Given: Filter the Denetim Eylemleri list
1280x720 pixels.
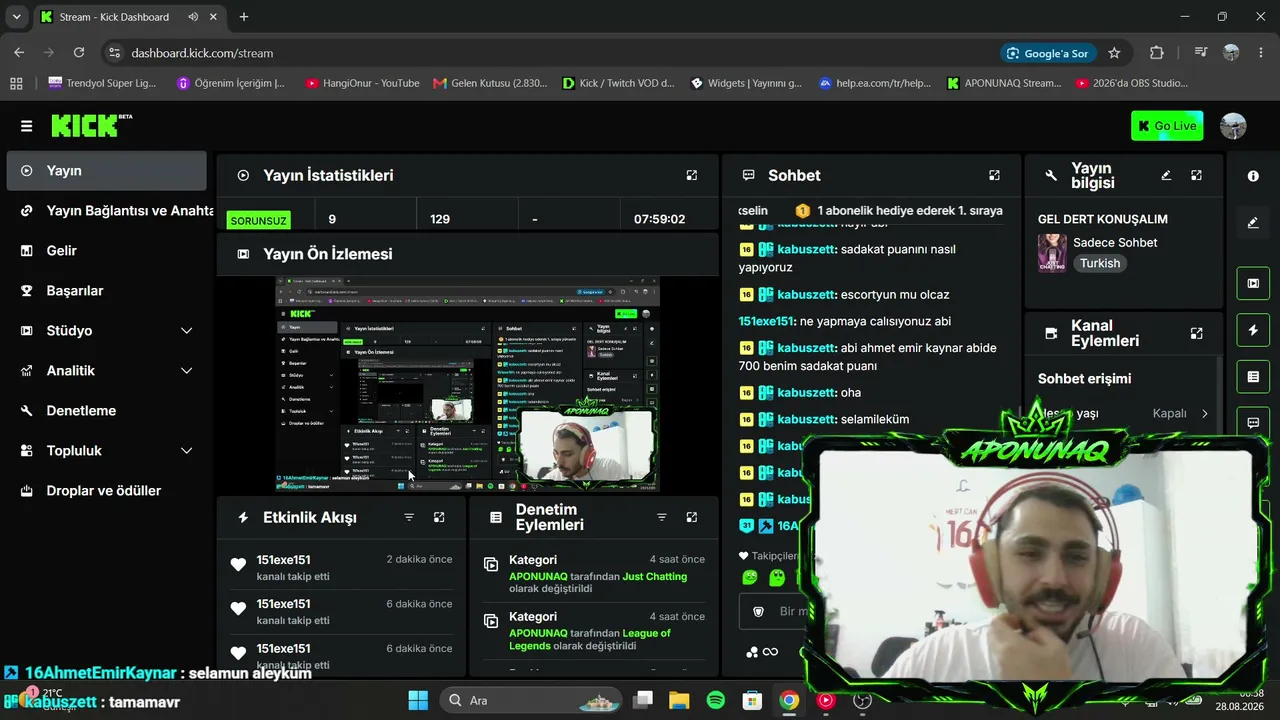Looking at the screenshot, I should [661, 517].
